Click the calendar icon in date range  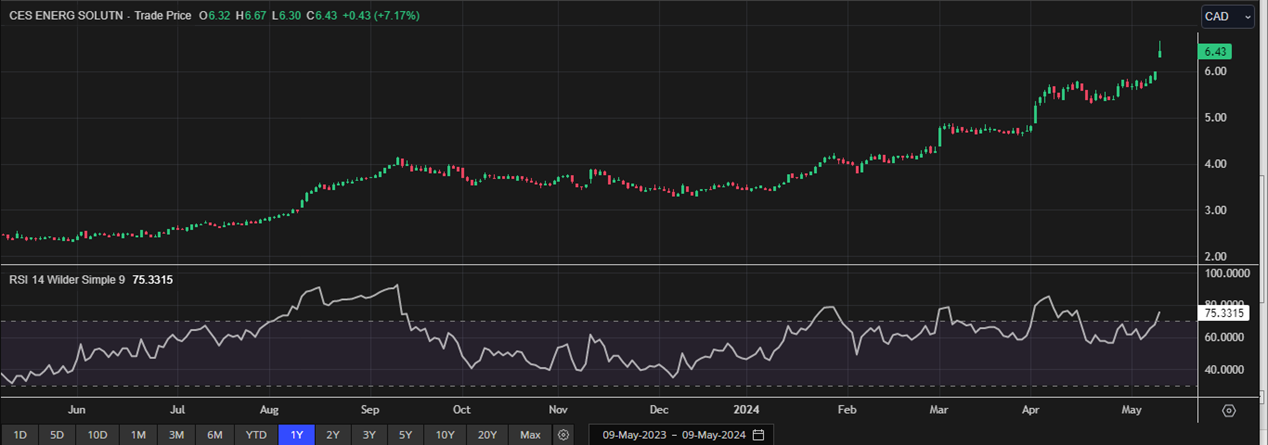pos(758,435)
